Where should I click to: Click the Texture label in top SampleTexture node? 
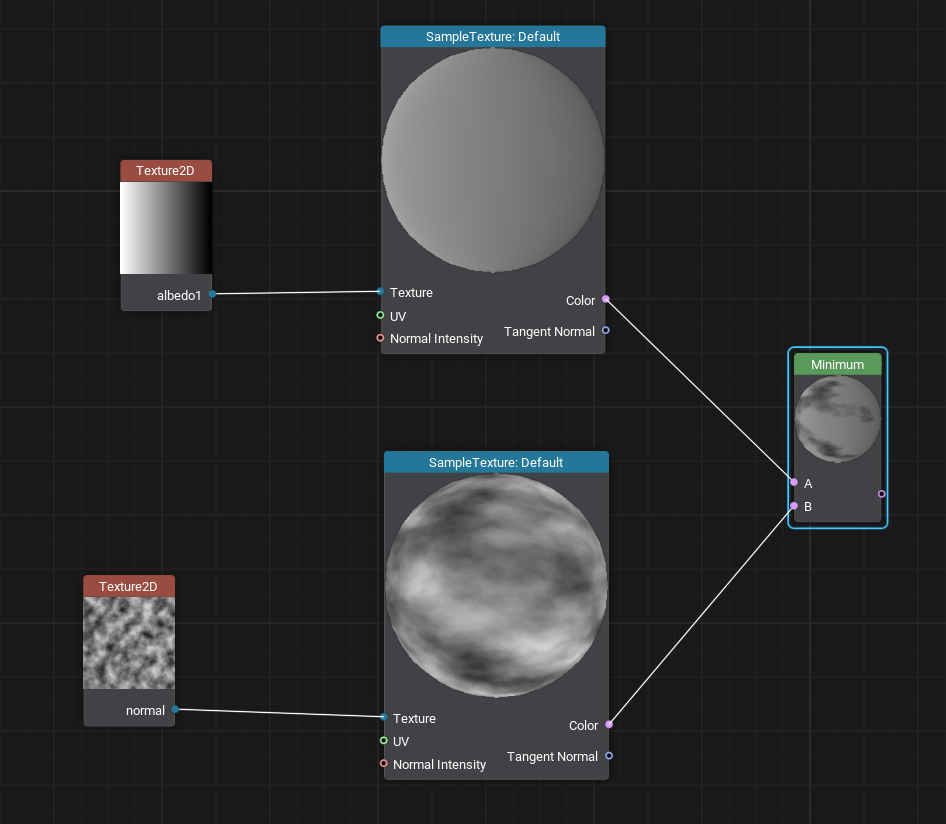(411, 293)
